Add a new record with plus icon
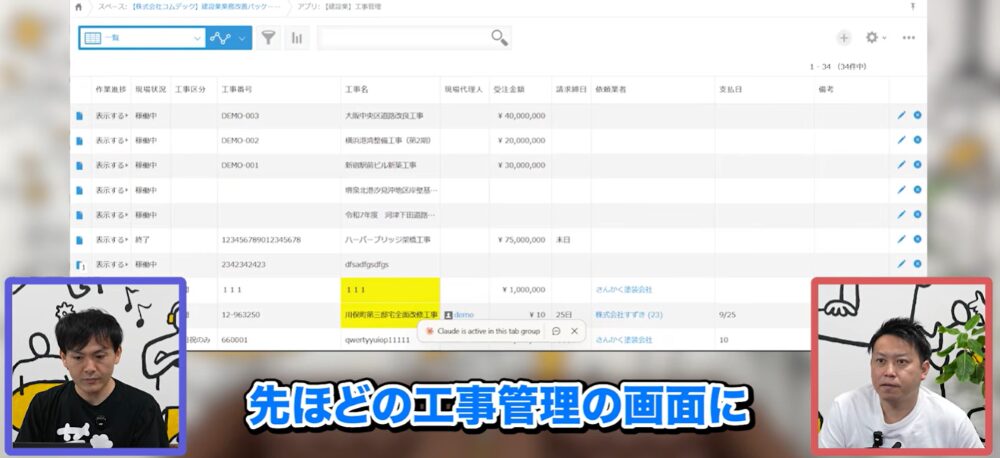This screenshot has height=458, width=1000. point(844,38)
